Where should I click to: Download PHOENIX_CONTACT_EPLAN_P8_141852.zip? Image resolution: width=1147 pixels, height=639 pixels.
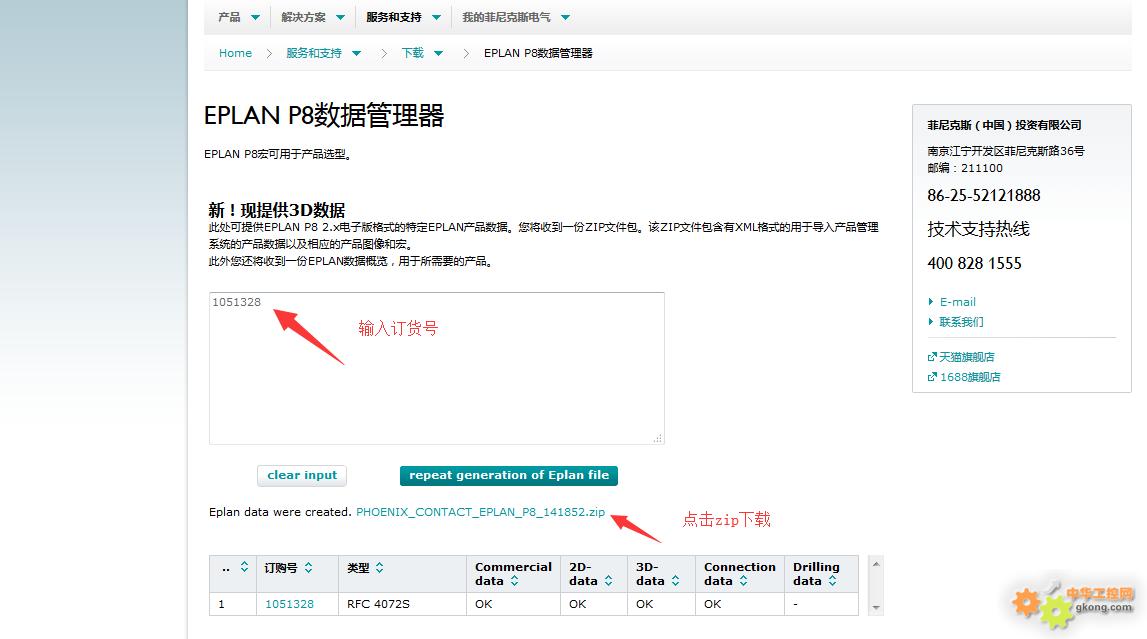[480, 512]
